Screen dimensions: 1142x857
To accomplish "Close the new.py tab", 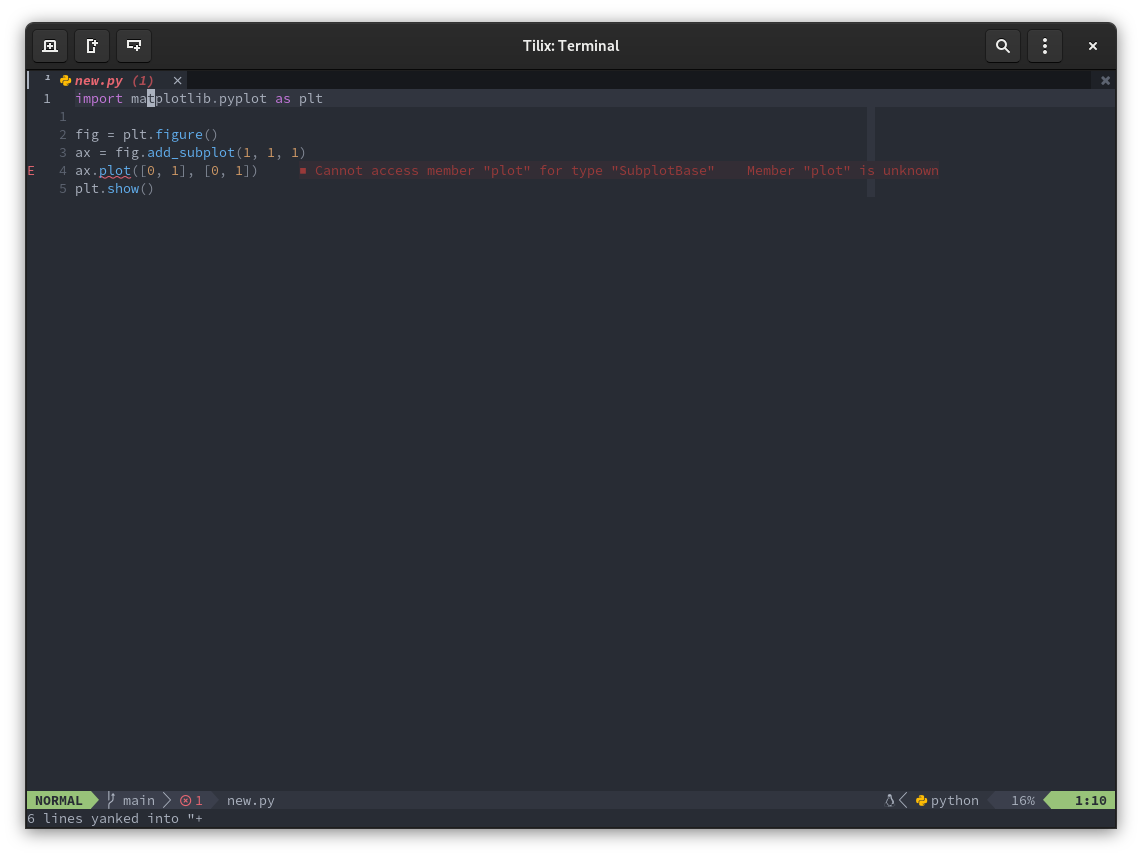I will [x=177, y=80].
